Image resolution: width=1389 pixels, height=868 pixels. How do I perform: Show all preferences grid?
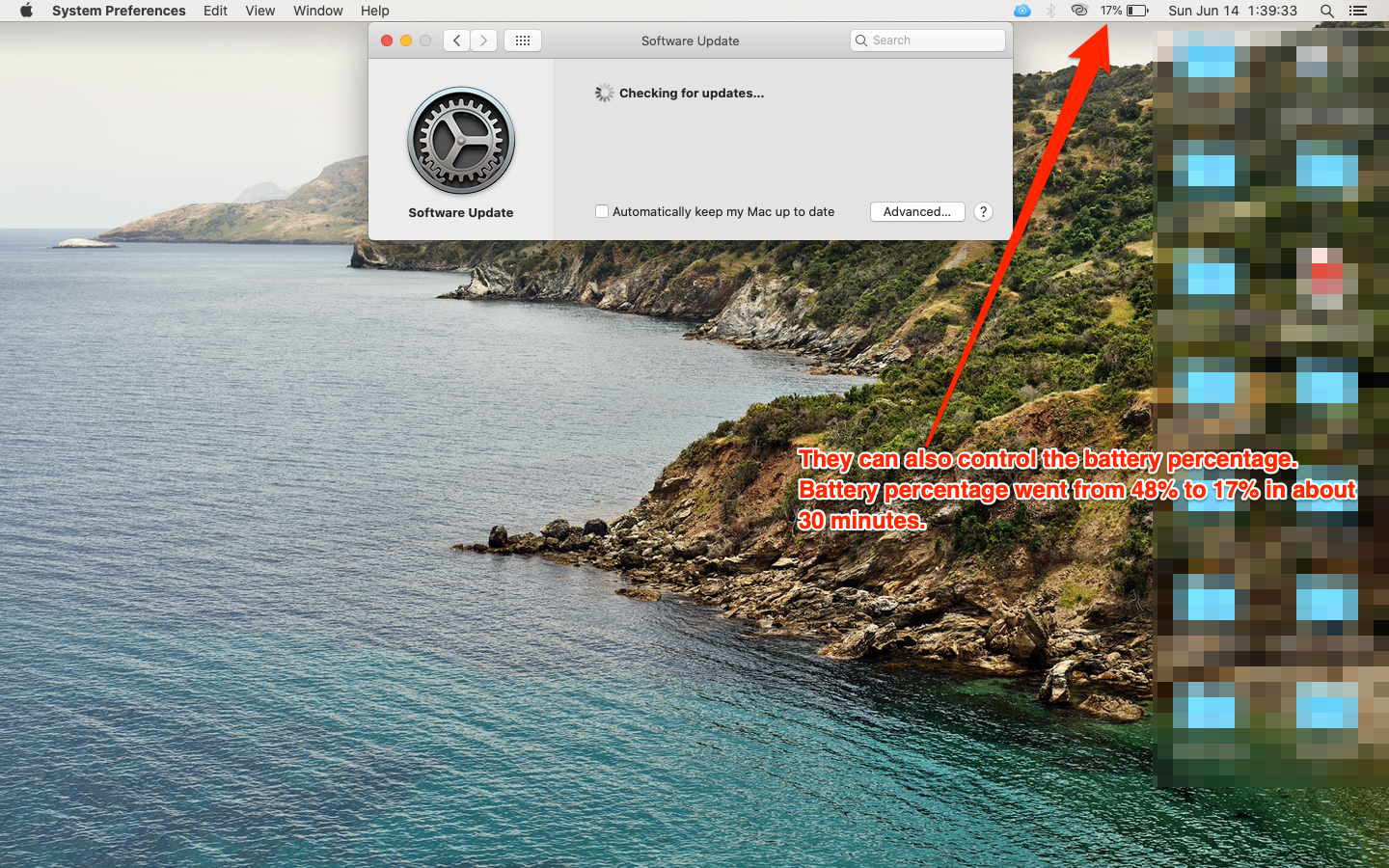pyautogui.click(x=523, y=41)
